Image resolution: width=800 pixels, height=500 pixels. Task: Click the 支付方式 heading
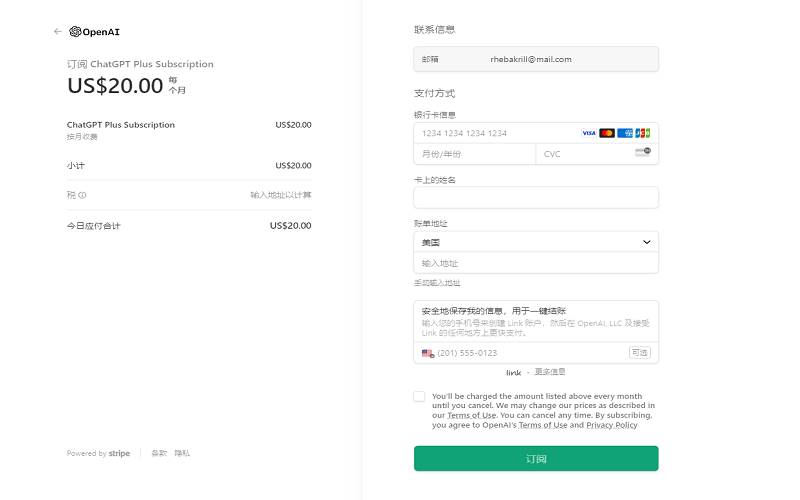tap(434, 93)
